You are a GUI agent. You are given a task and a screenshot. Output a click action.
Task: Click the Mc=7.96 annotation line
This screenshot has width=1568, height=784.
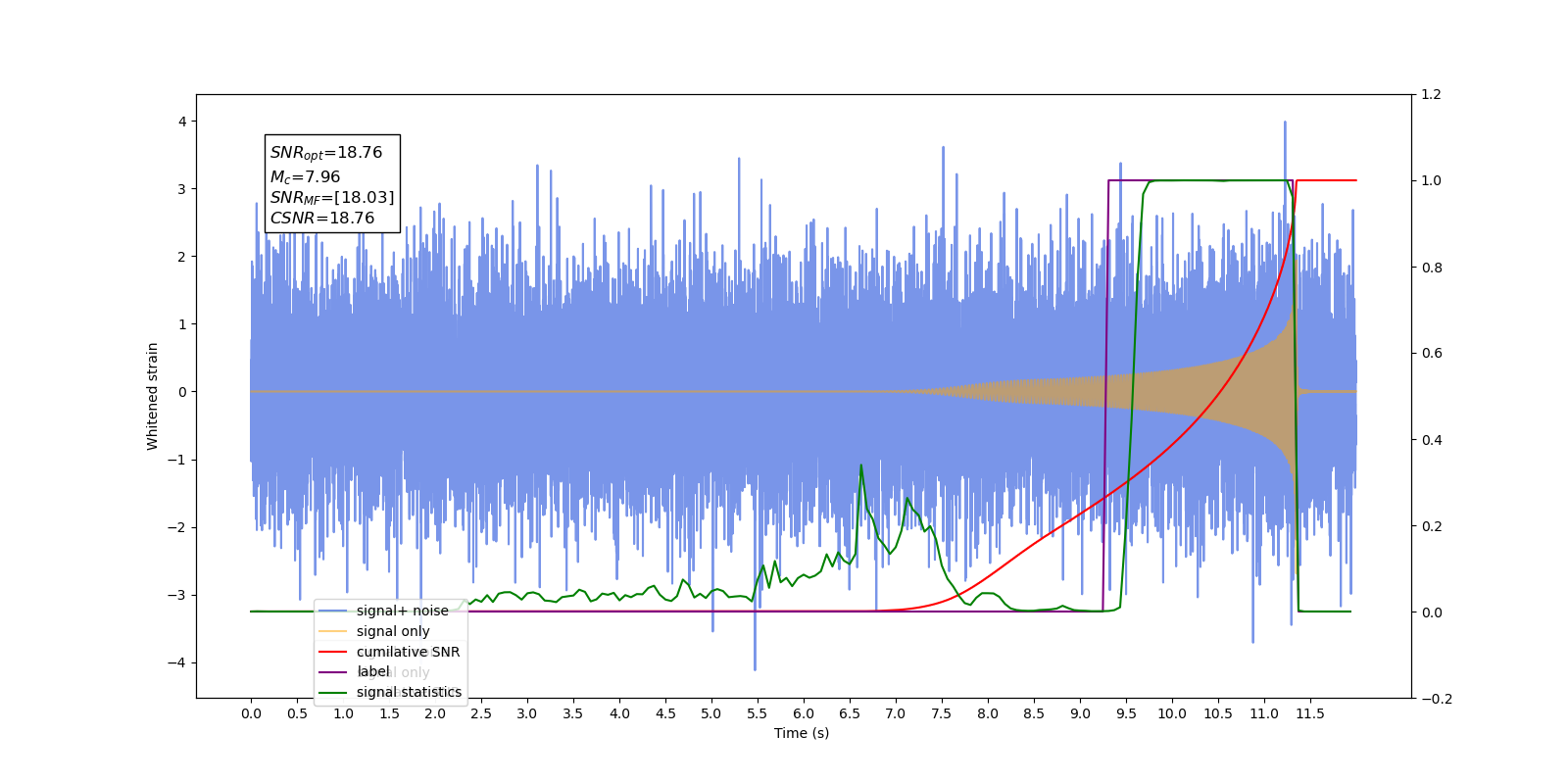pos(306,176)
